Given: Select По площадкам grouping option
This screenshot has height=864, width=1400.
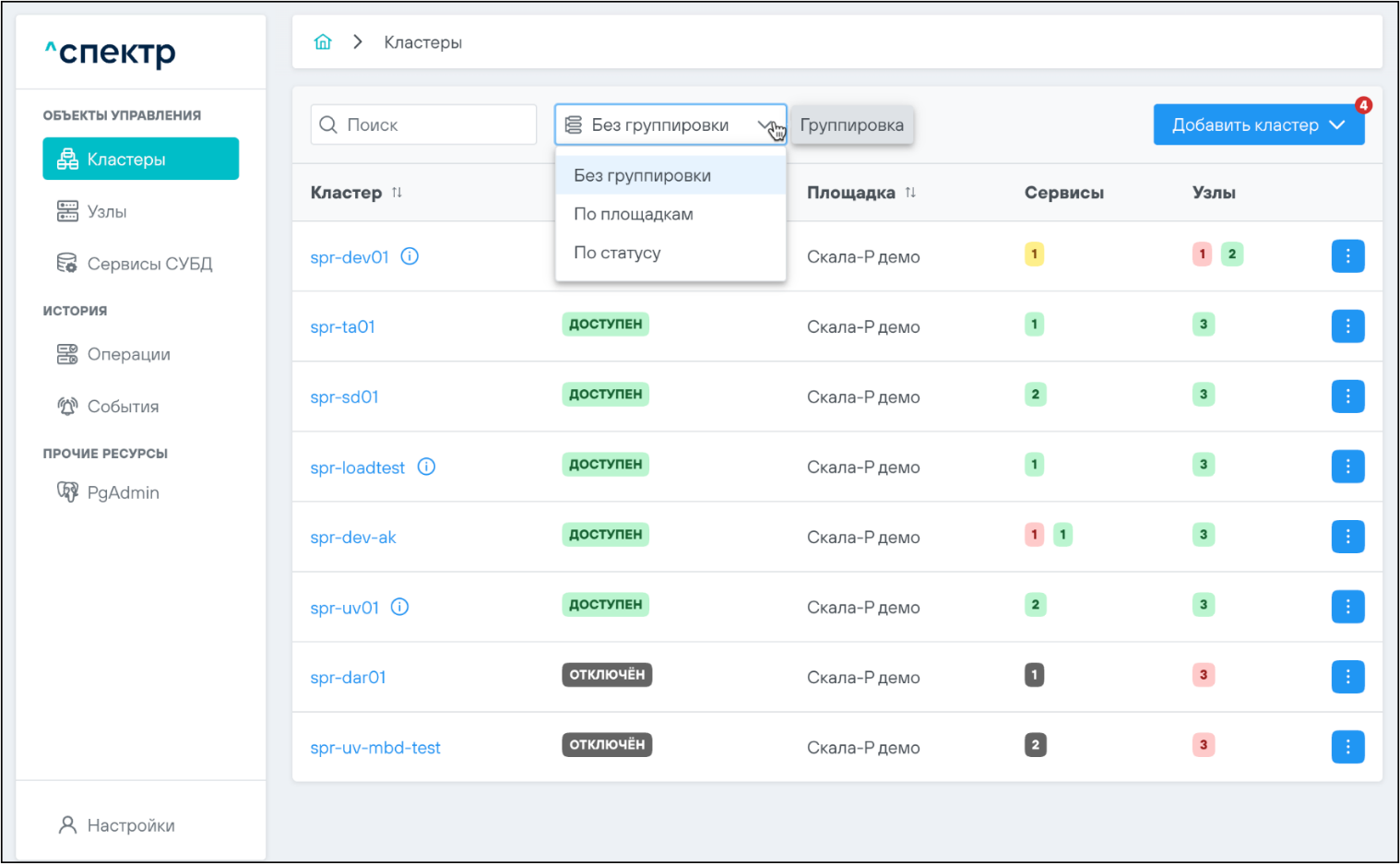Looking at the screenshot, I should (x=634, y=214).
